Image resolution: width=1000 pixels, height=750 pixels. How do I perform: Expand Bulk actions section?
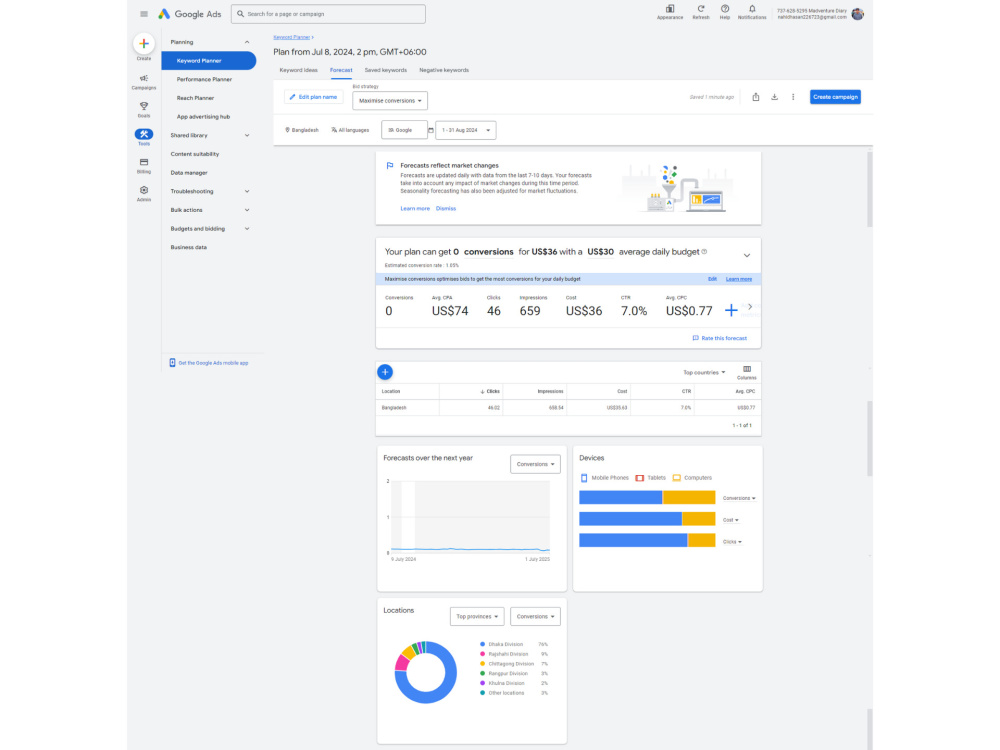coord(247,210)
